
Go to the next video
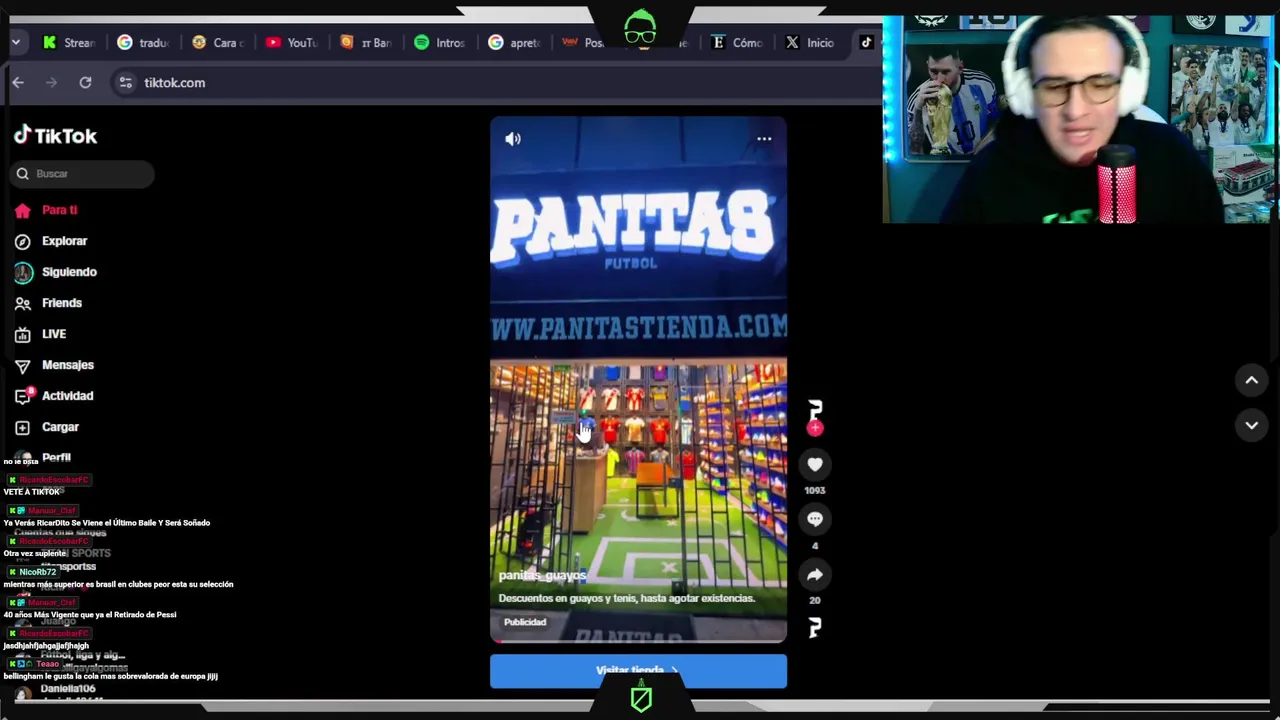tap(1251, 425)
